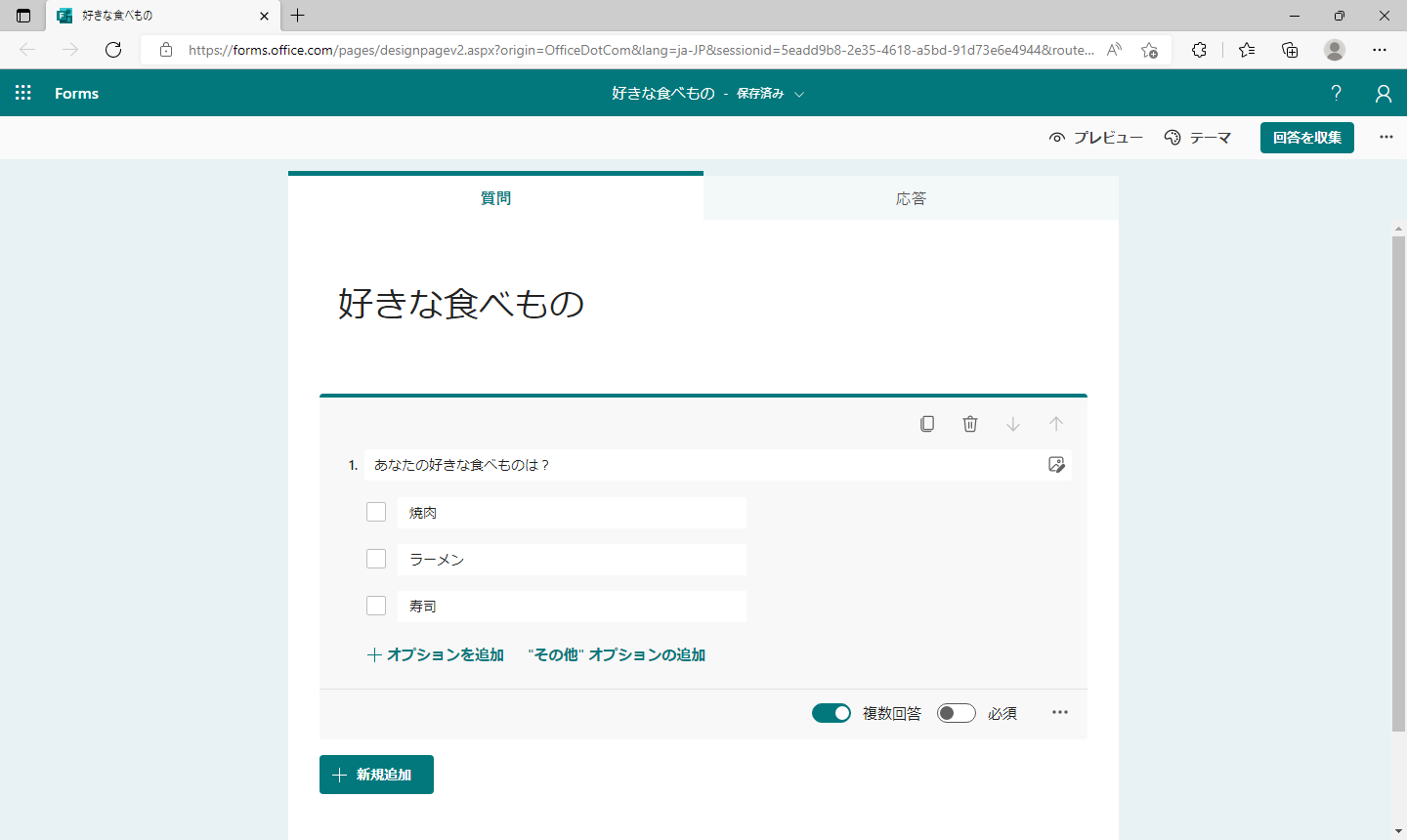Open more form settings ellipsis in the toolbar
The height and width of the screenshot is (840, 1407).
1386,138
